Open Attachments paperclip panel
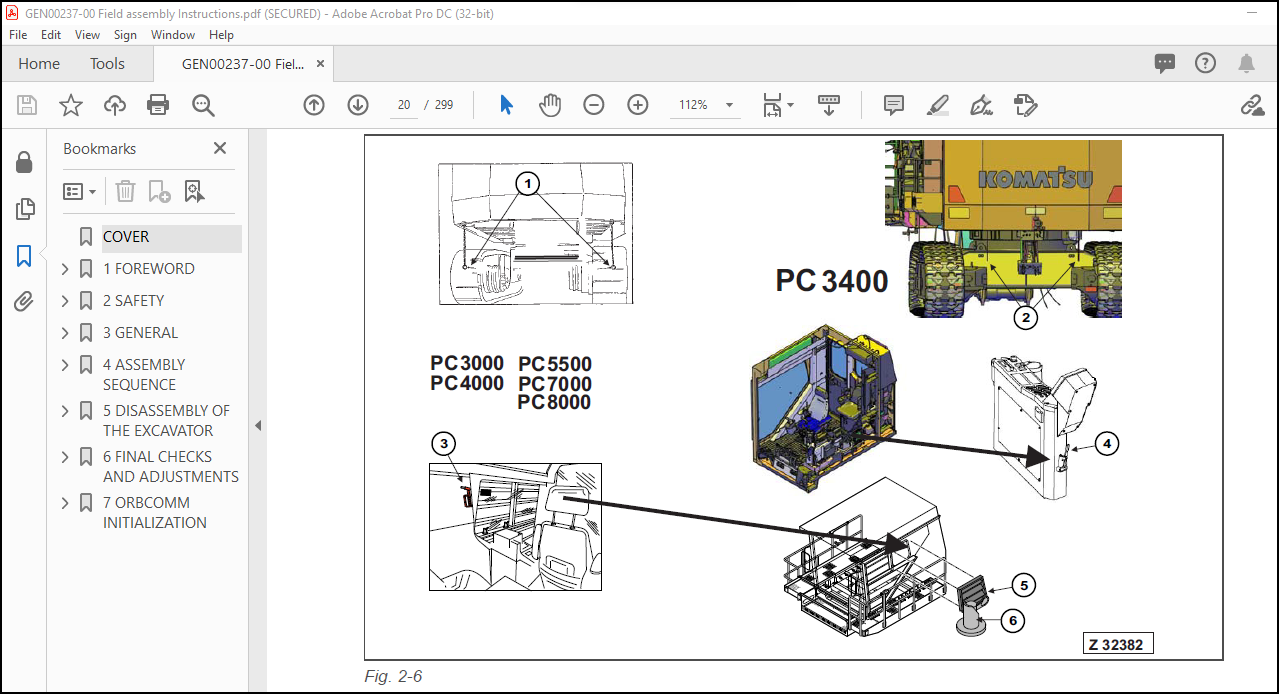This screenshot has width=1279, height=694. (x=25, y=302)
